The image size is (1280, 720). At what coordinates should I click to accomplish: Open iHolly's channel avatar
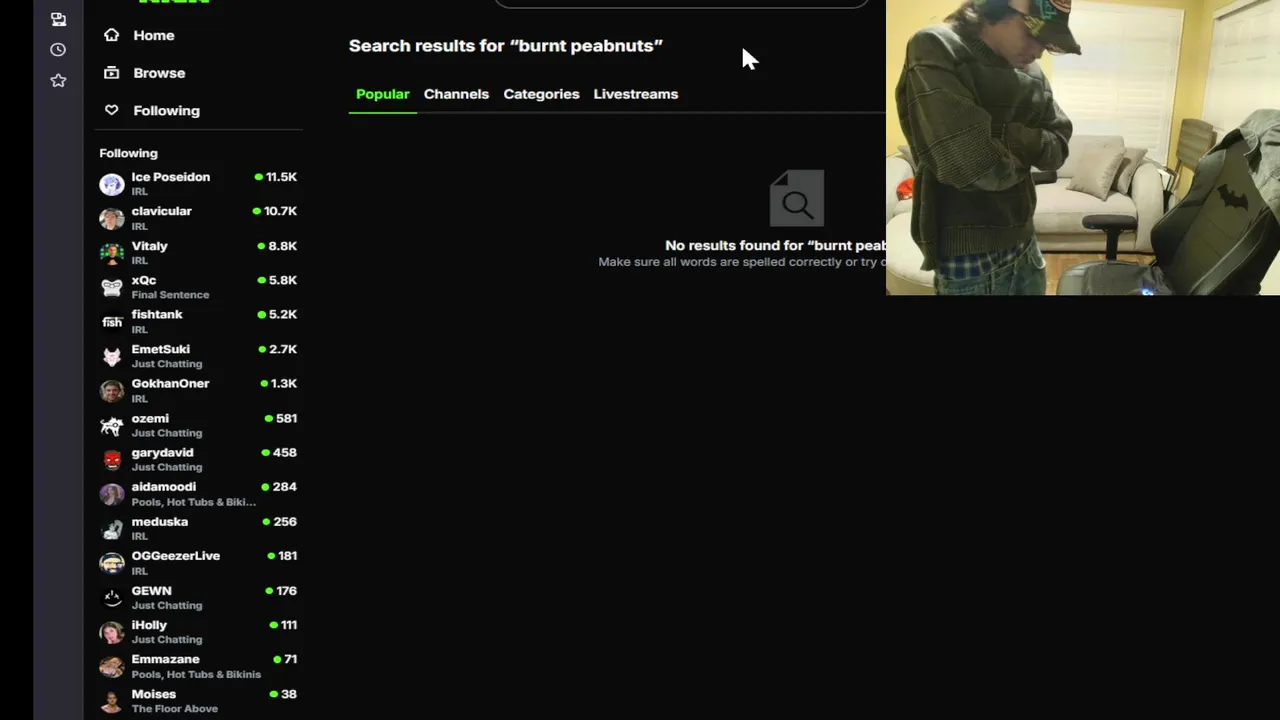pos(112,632)
